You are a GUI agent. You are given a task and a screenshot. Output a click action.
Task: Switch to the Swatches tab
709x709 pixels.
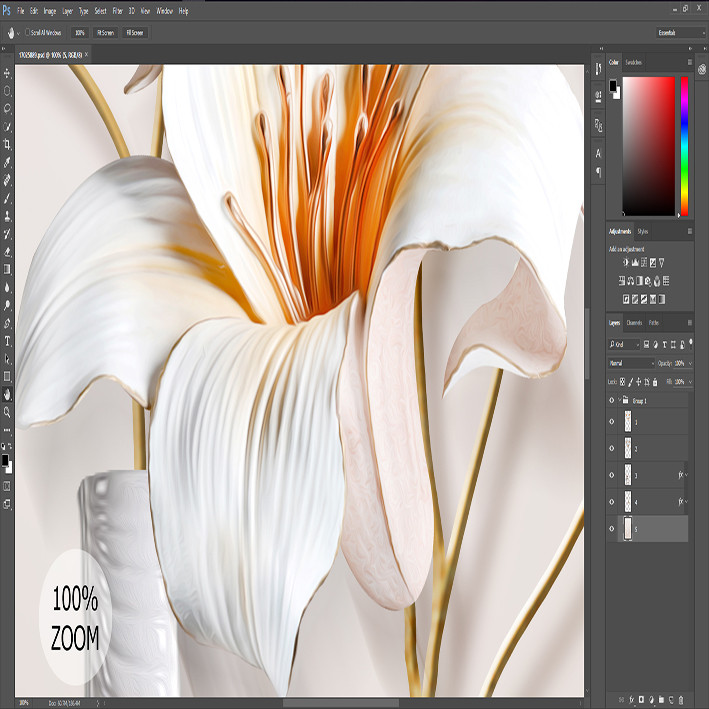[633, 62]
